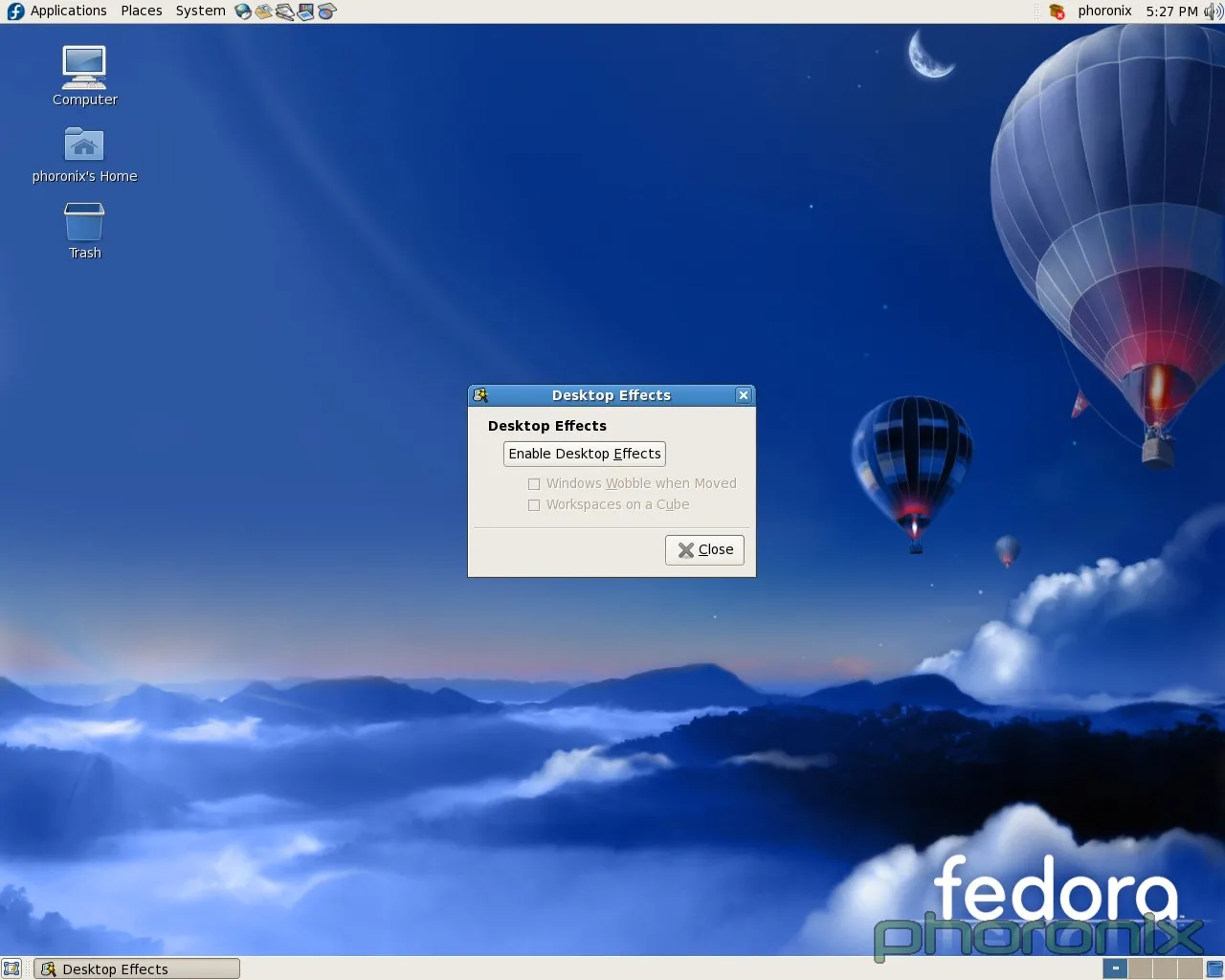The height and width of the screenshot is (980, 1225).
Task: Click Enable Desktop Effects button
Action: [585, 454]
